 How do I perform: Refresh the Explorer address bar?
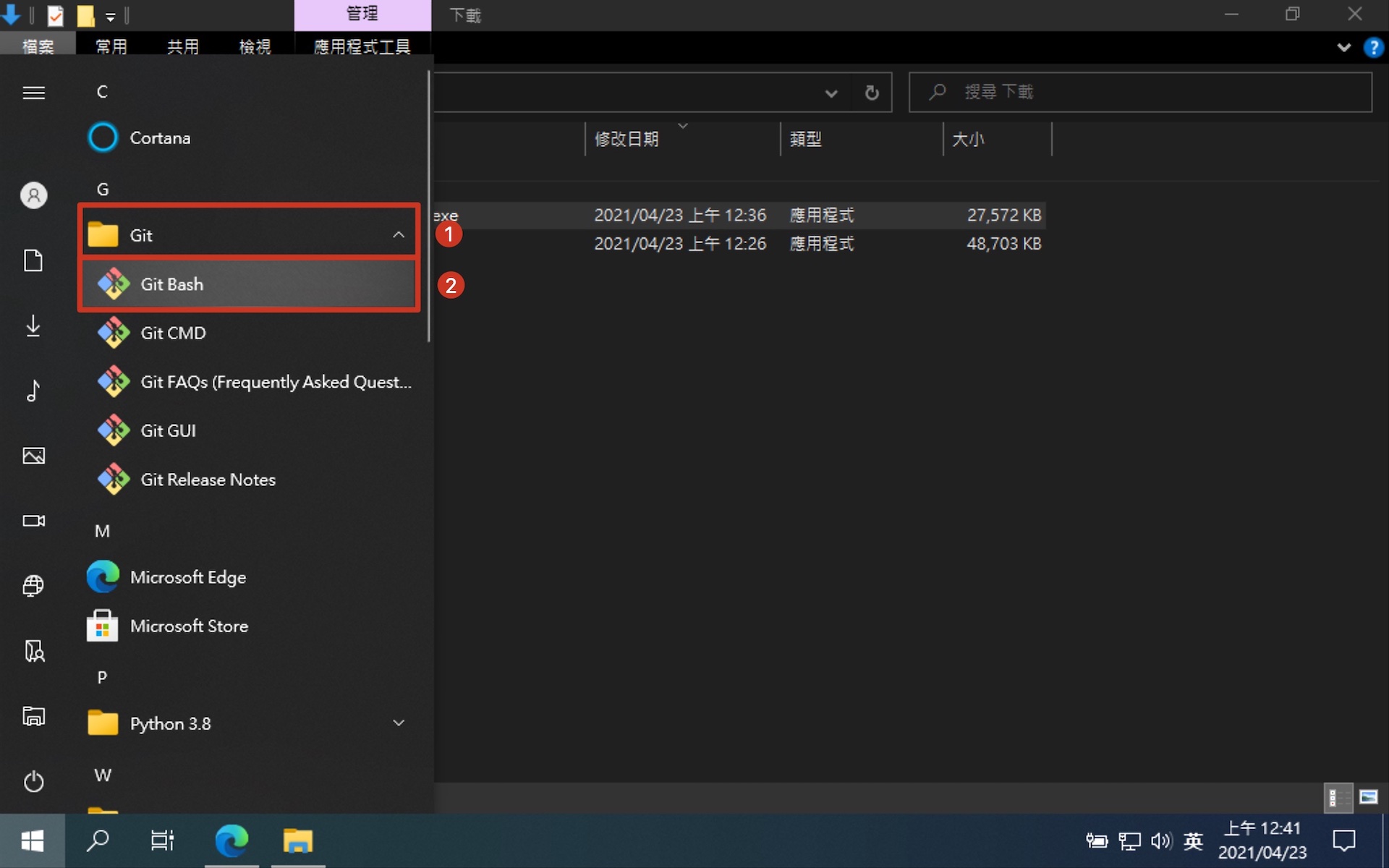click(872, 92)
